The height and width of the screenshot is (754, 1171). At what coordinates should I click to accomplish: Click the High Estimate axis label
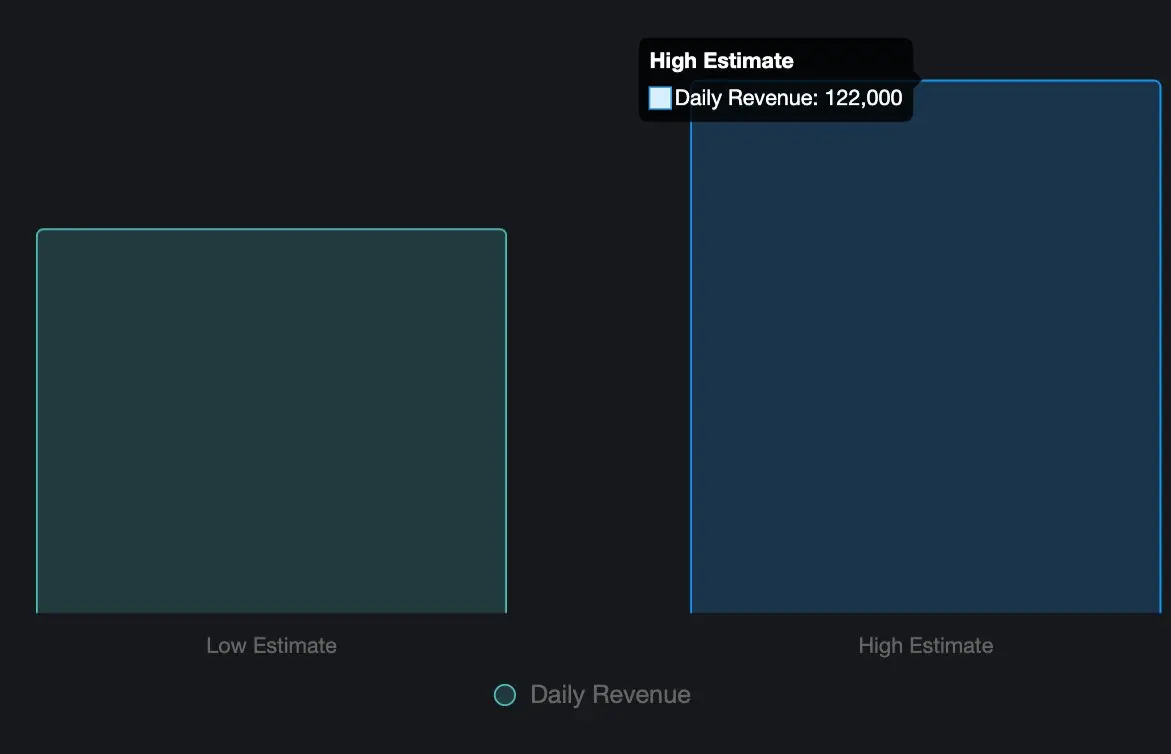(925, 646)
